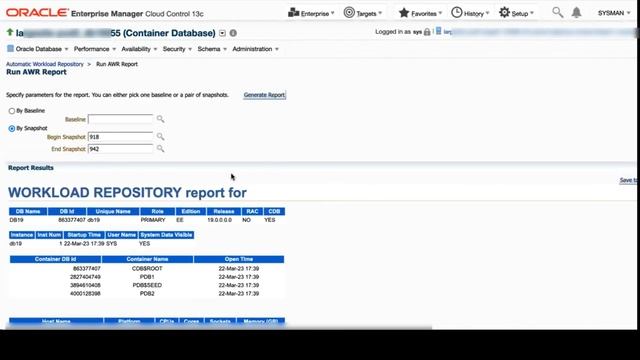
Task: Select the By Baseline radio button
Action: coord(12,111)
